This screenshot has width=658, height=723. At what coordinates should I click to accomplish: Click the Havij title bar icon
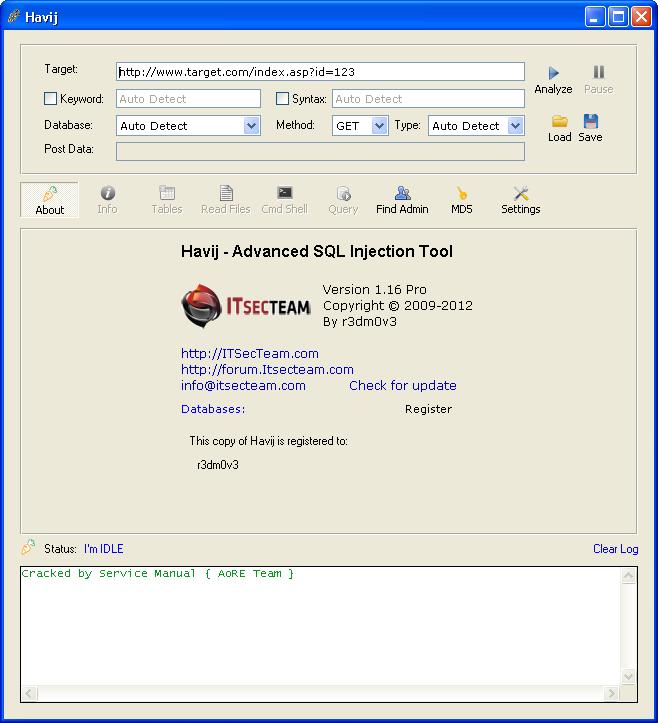[x=13, y=17]
